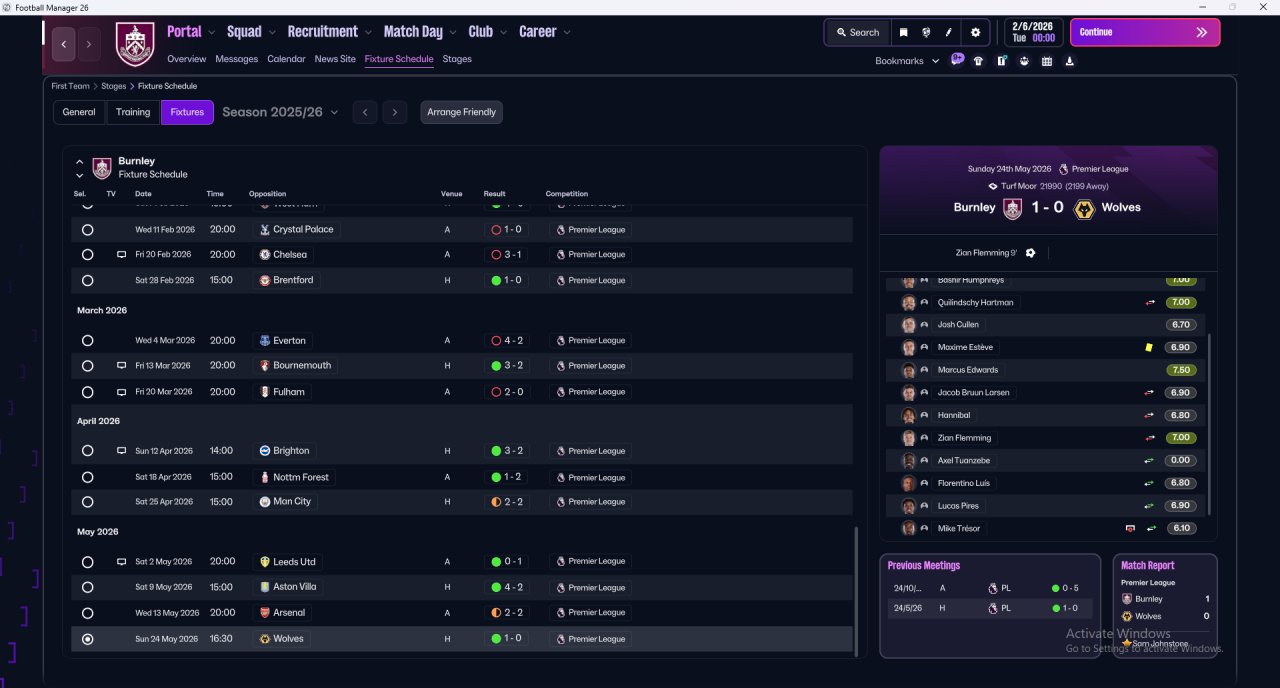Open the messages bubble with 9+ badge
This screenshot has height=688, width=1280.
pyautogui.click(x=957, y=60)
